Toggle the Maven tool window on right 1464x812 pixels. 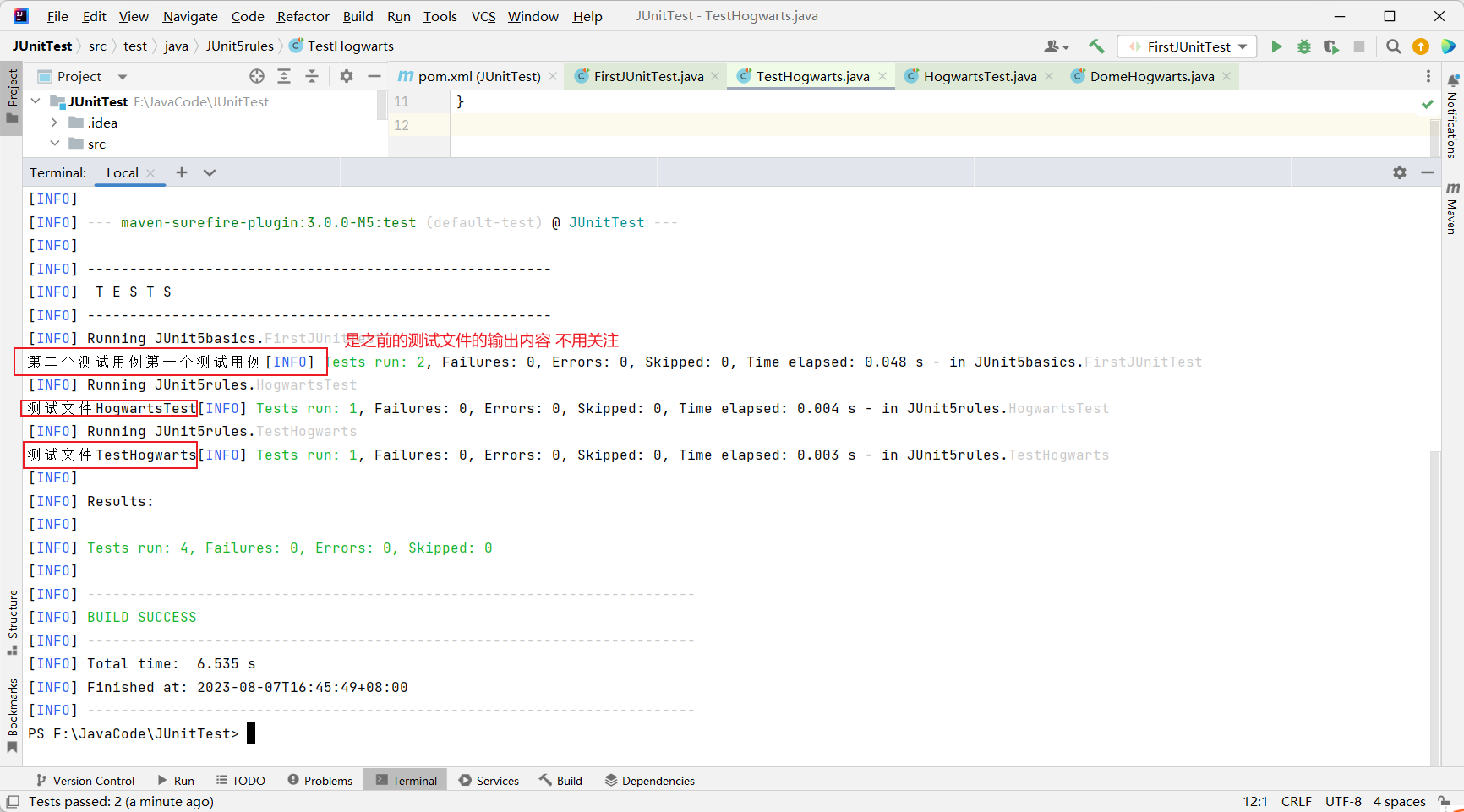(x=1452, y=207)
